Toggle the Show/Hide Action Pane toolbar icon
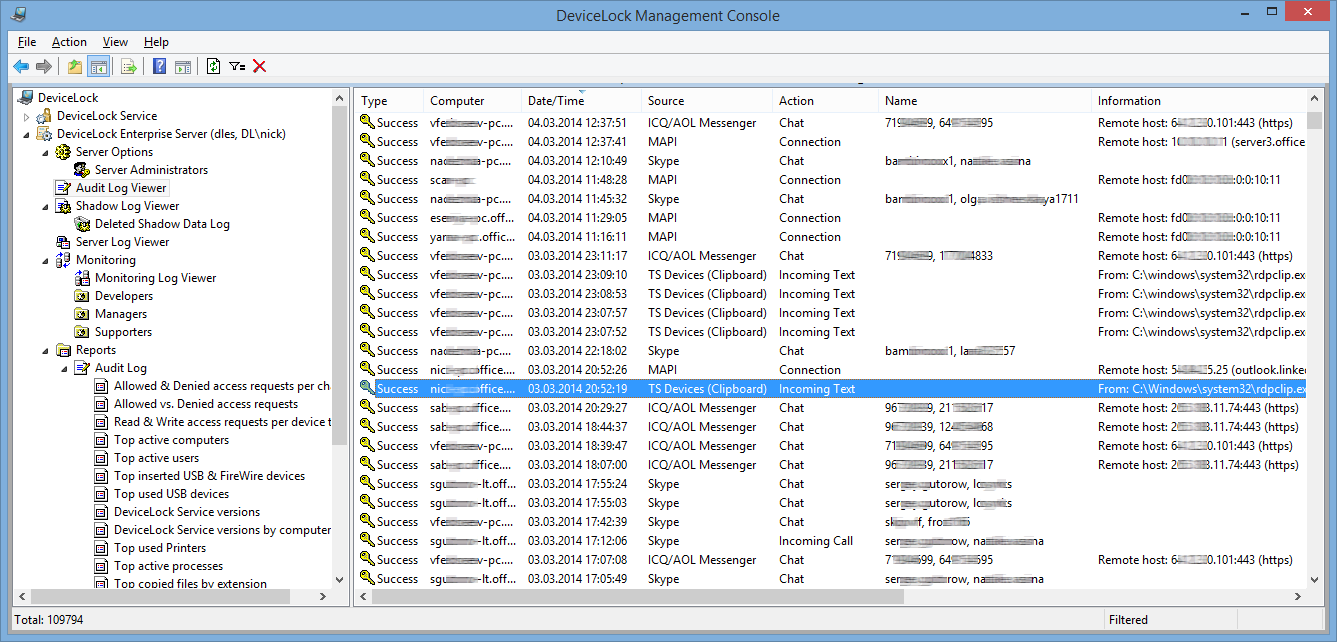This screenshot has width=1337, height=642. click(183, 67)
